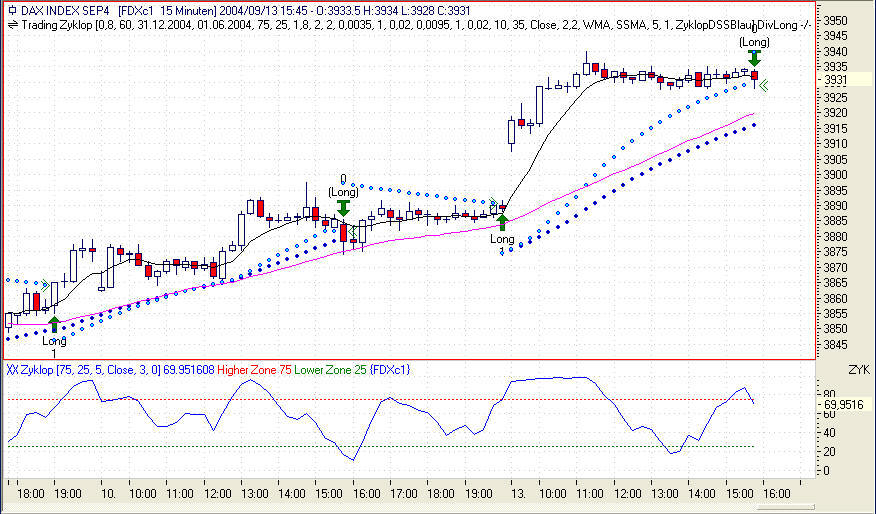The image size is (876, 514).
Task: Click the horizontal scrollbar thumb at bottom right
Action: tap(784, 507)
